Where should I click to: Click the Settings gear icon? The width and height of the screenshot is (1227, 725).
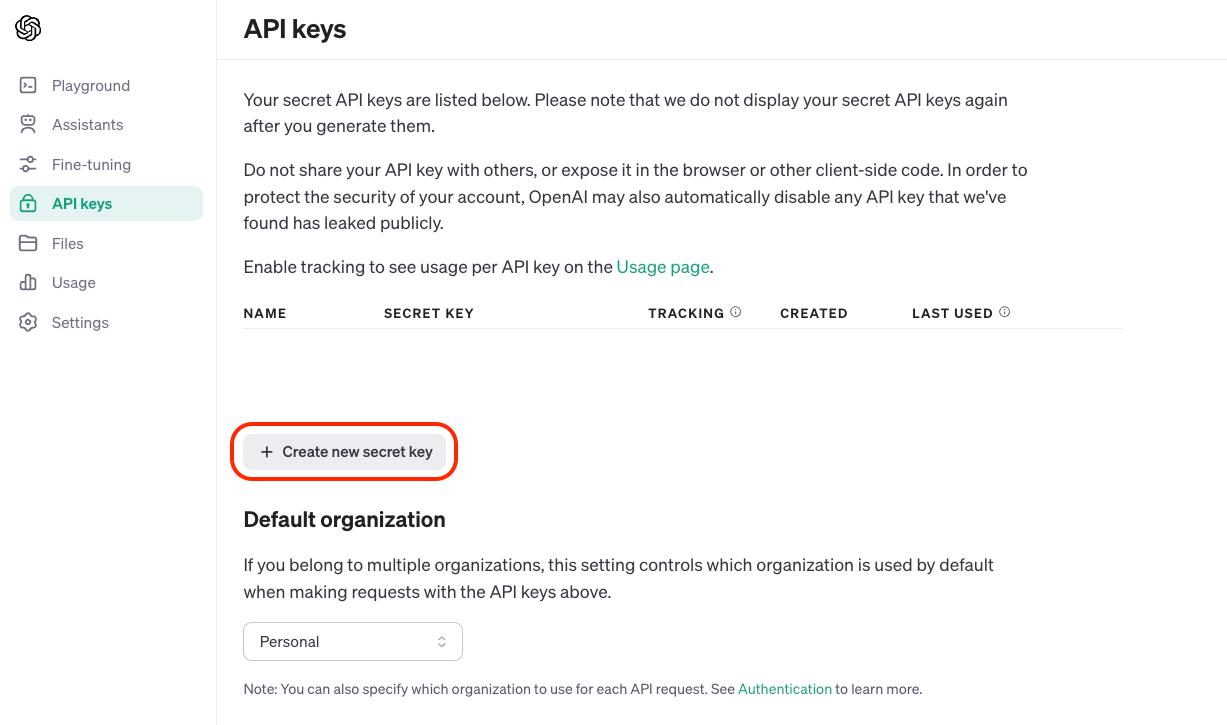[27, 322]
